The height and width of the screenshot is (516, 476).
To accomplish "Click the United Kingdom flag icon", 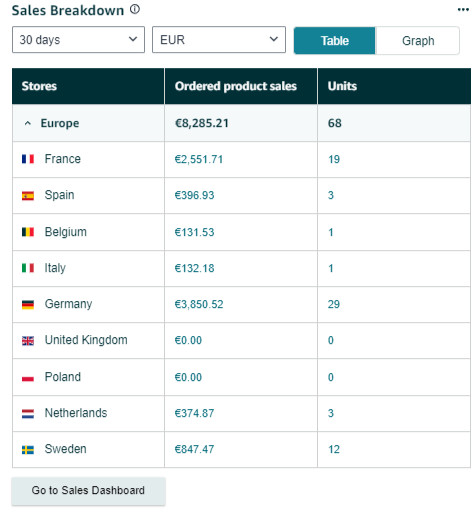I will pos(28,341).
